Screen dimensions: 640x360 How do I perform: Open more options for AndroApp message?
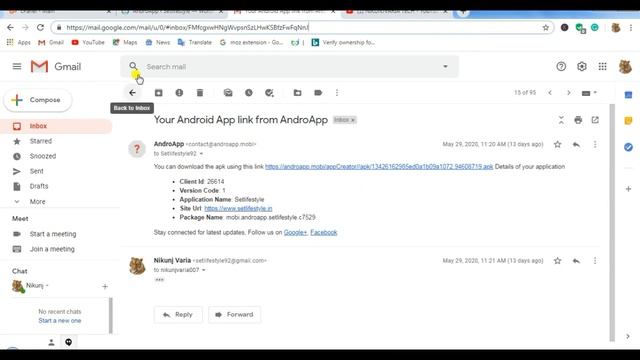595,144
